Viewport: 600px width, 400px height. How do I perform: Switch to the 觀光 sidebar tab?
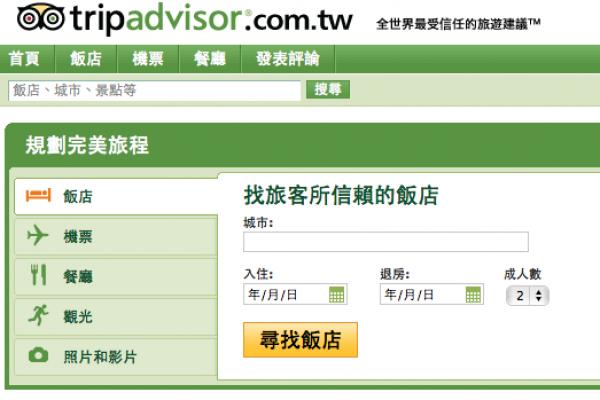[116, 316]
